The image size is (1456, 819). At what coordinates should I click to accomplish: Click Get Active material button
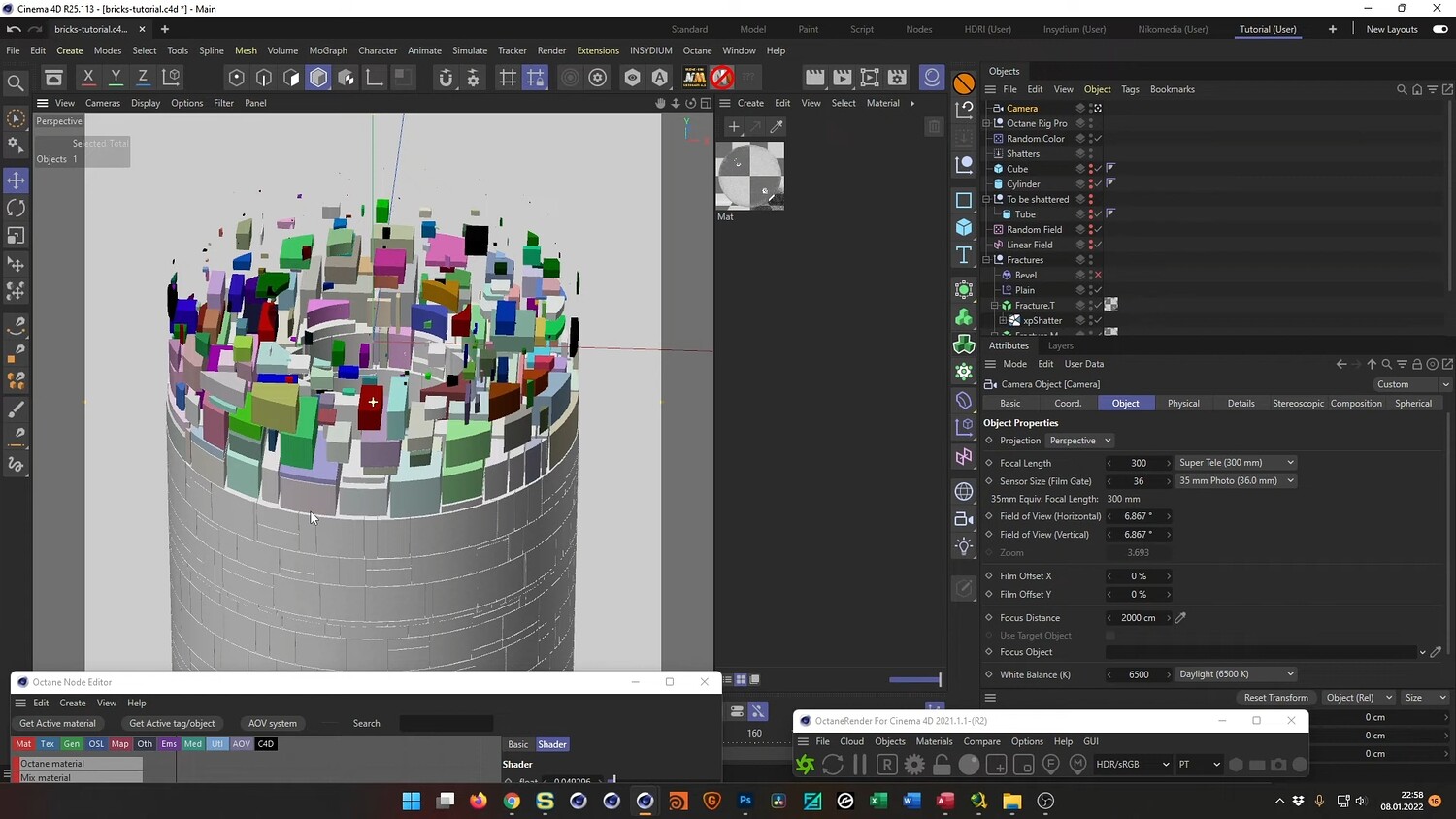pos(58,723)
